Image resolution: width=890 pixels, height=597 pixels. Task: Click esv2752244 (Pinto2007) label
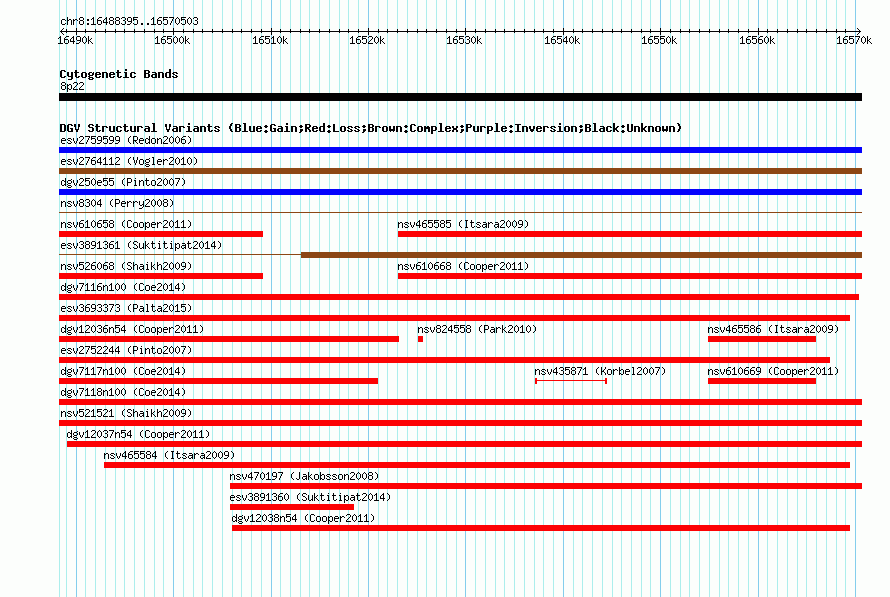point(126,350)
